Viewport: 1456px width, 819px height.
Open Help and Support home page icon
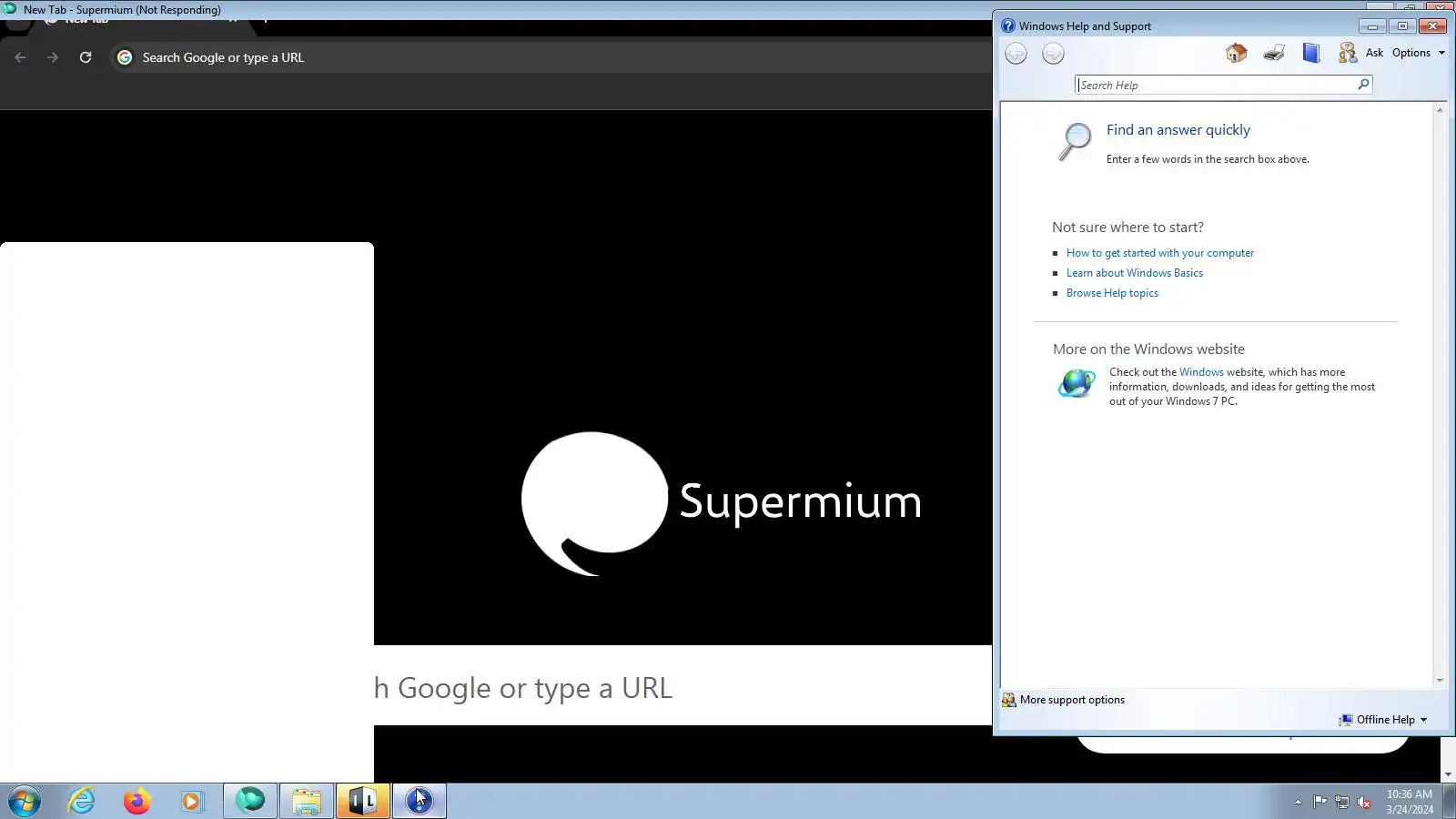point(1236,53)
